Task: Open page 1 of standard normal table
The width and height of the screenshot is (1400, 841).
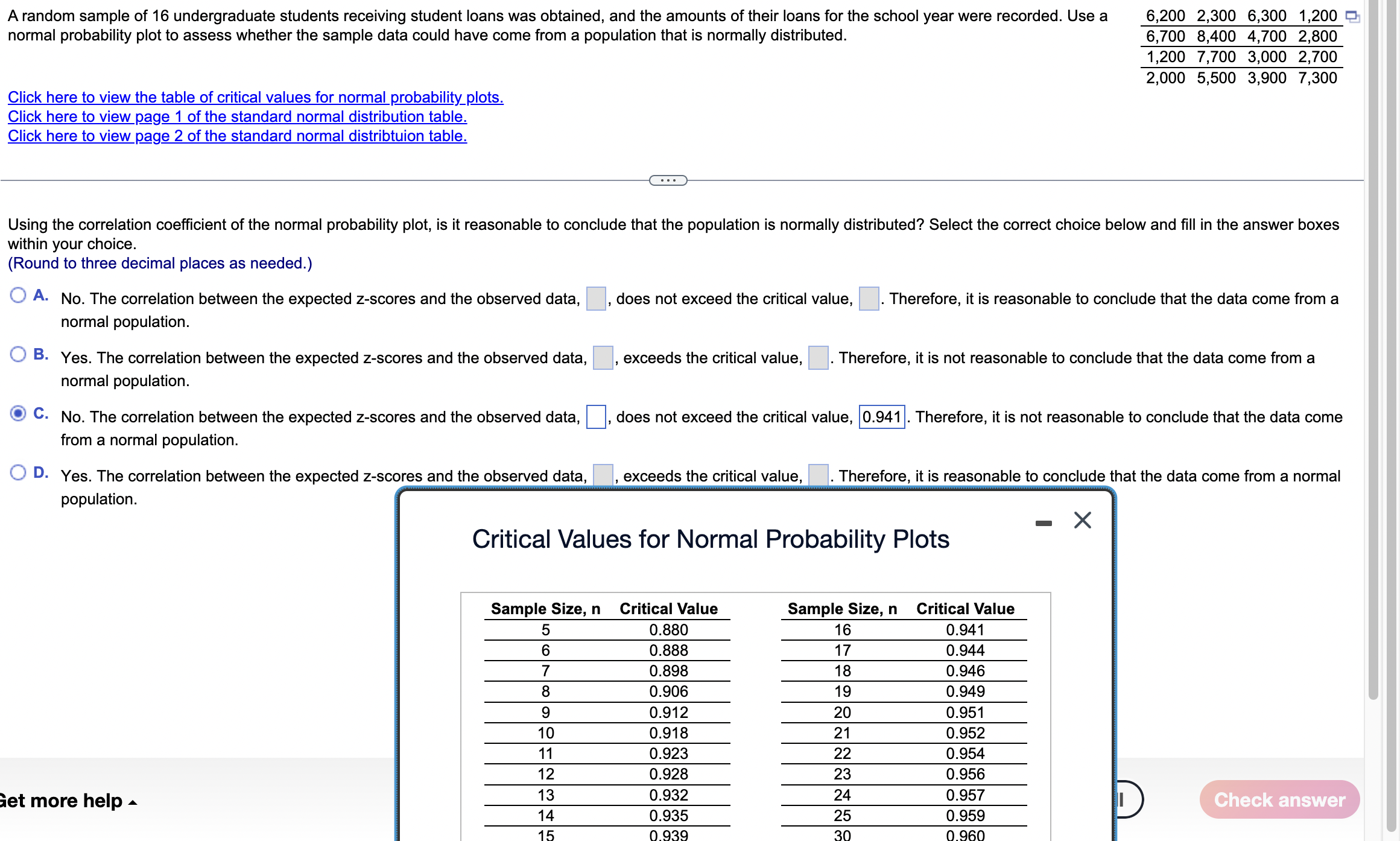Action: 238,116
